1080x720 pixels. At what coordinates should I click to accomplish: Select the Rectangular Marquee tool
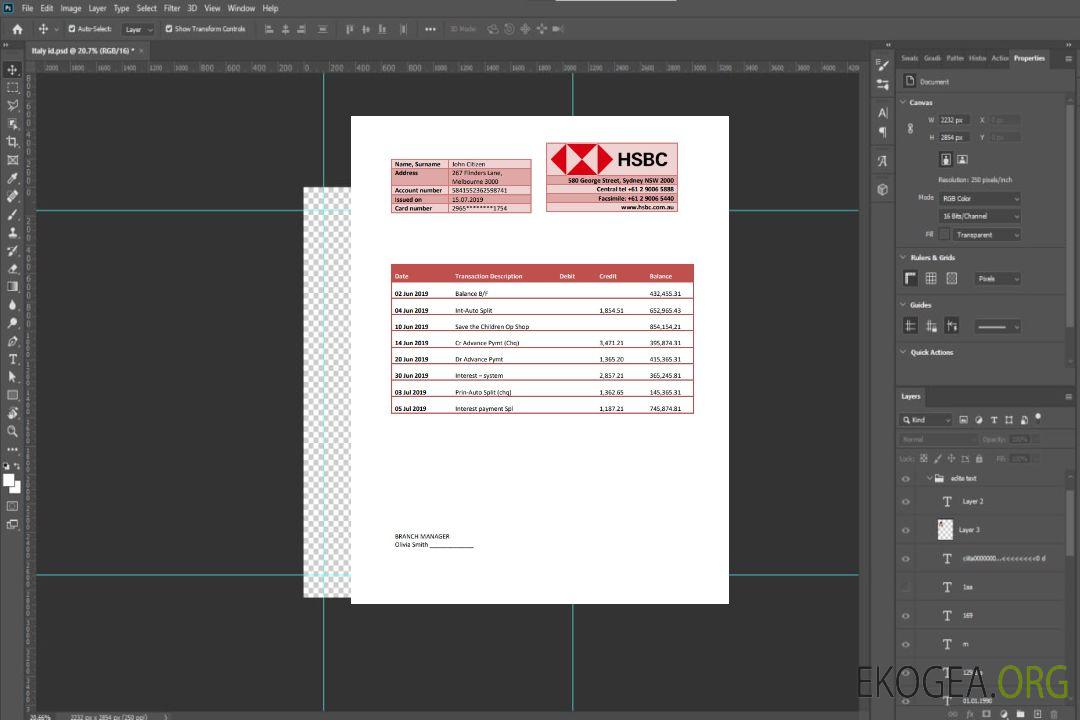(12, 88)
